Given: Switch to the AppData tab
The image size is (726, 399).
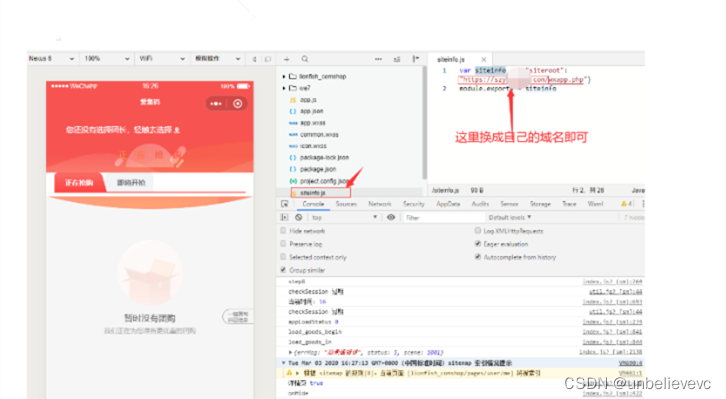Looking at the screenshot, I should [x=448, y=204].
